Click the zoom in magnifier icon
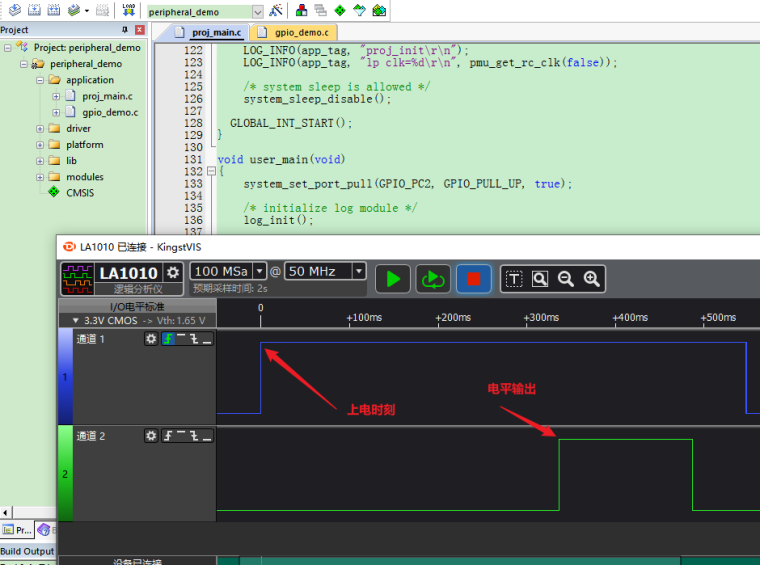The image size is (760, 565). (x=591, y=279)
